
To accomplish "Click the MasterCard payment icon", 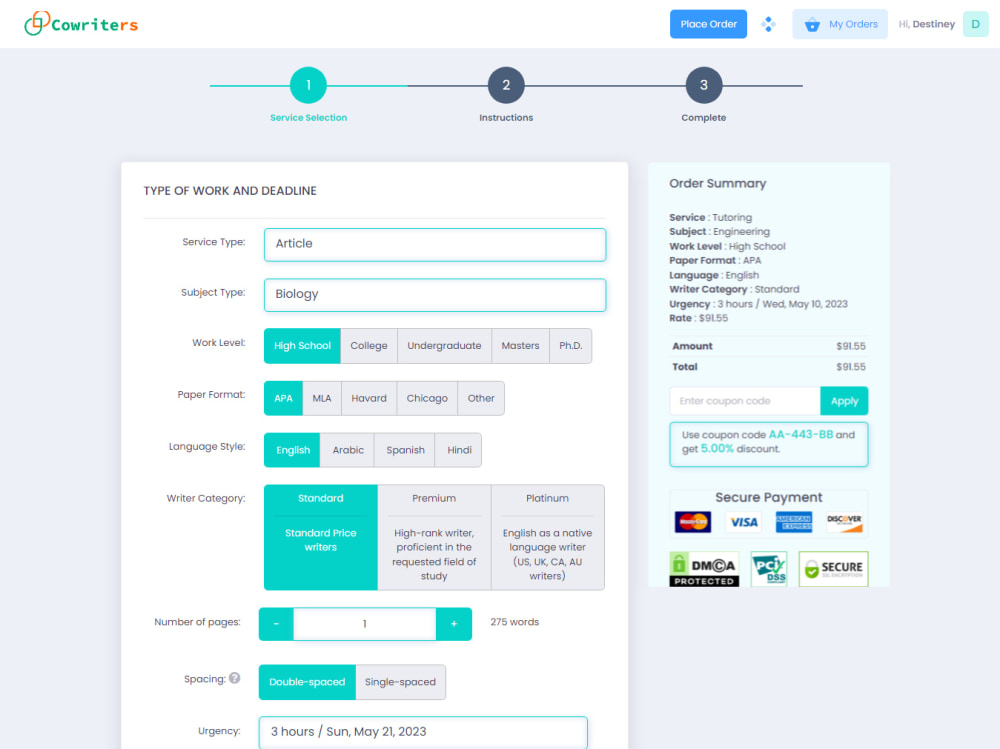I will 692,521.
